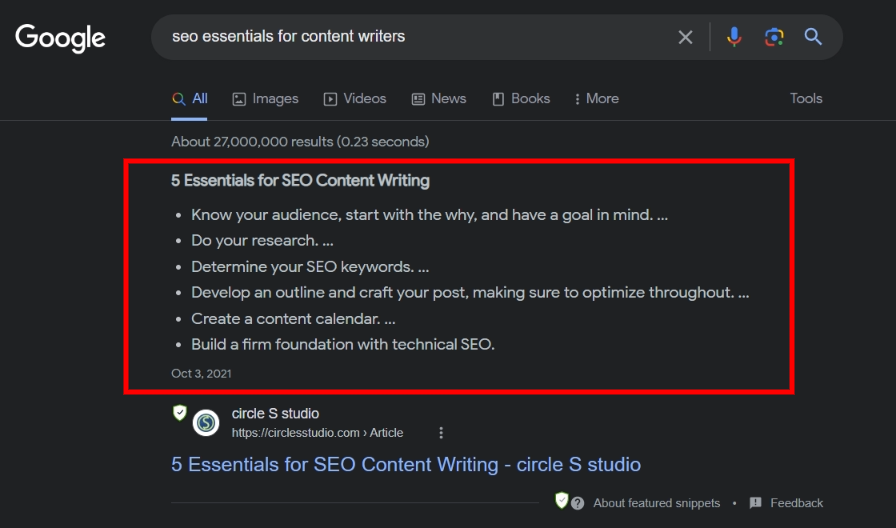Open the three-dot menu beside the result URL

point(441,433)
